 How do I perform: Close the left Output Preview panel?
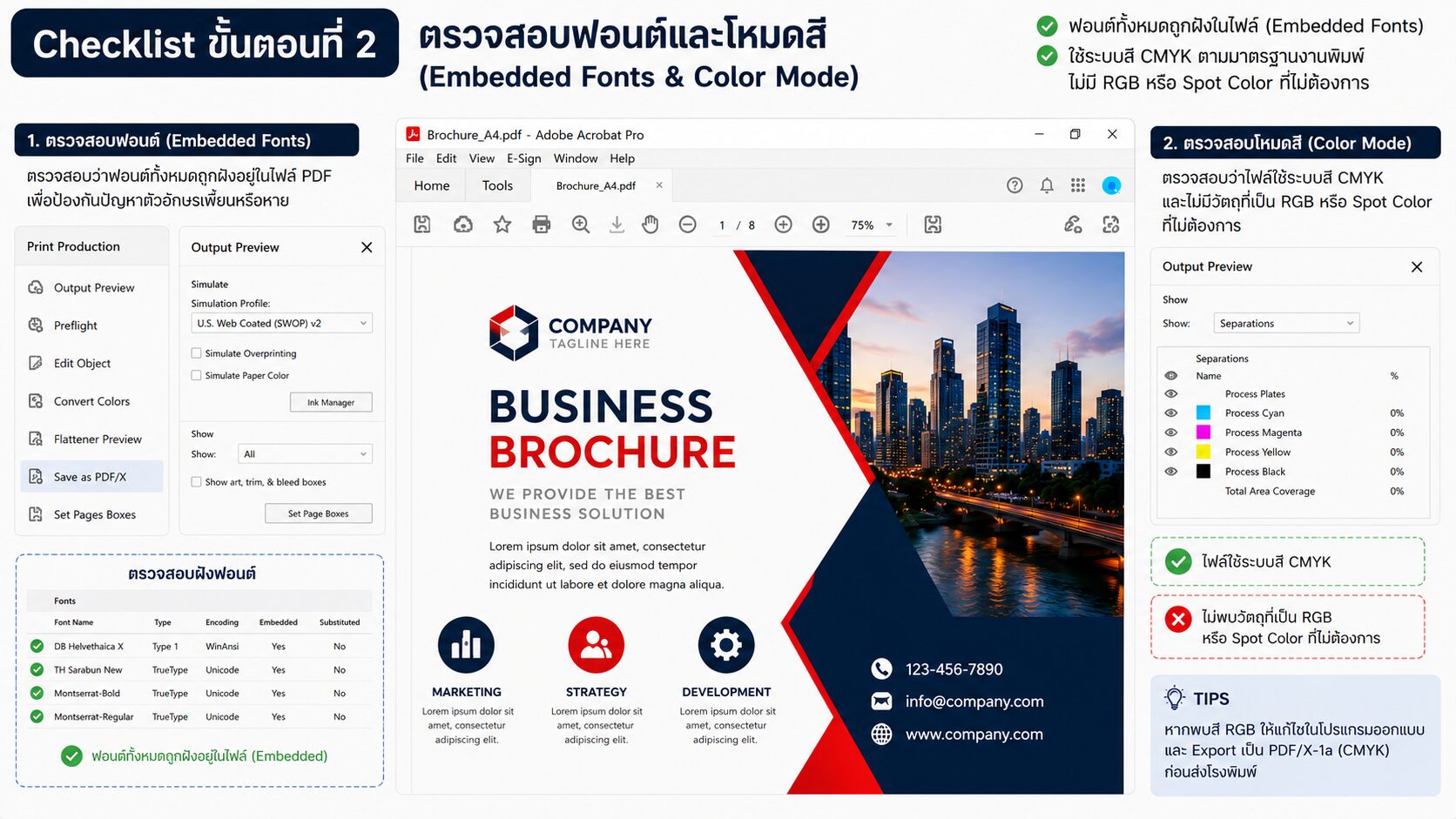point(367,247)
